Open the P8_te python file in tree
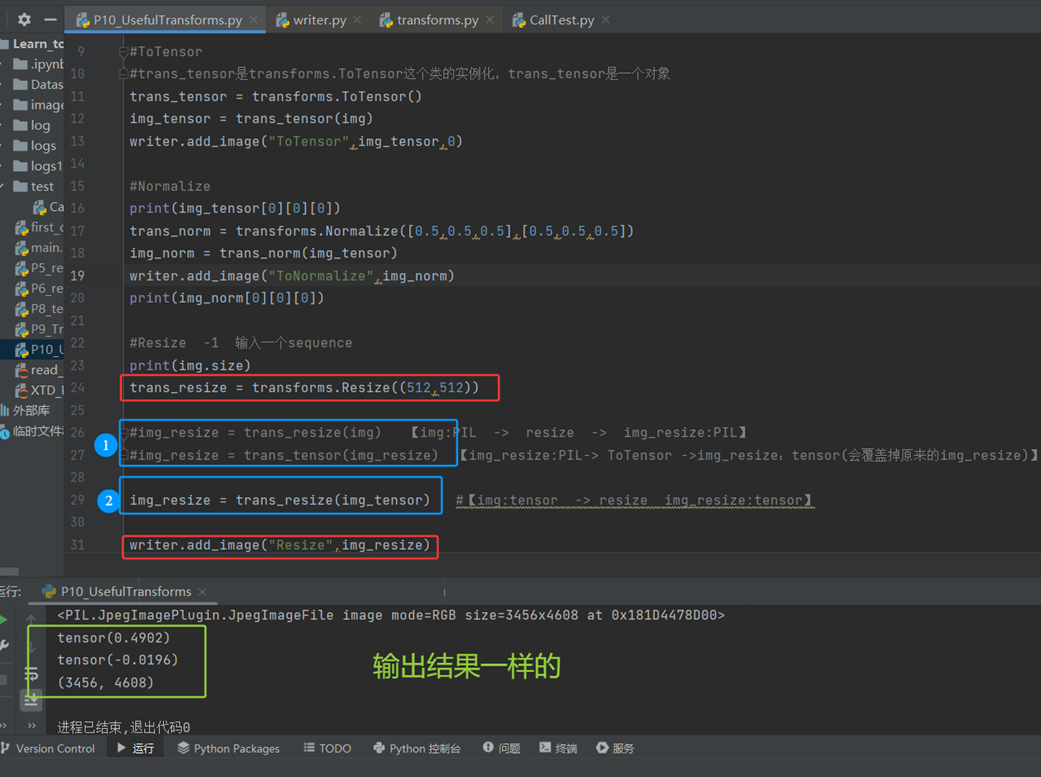This screenshot has height=777, width=1041. (39, 309)
